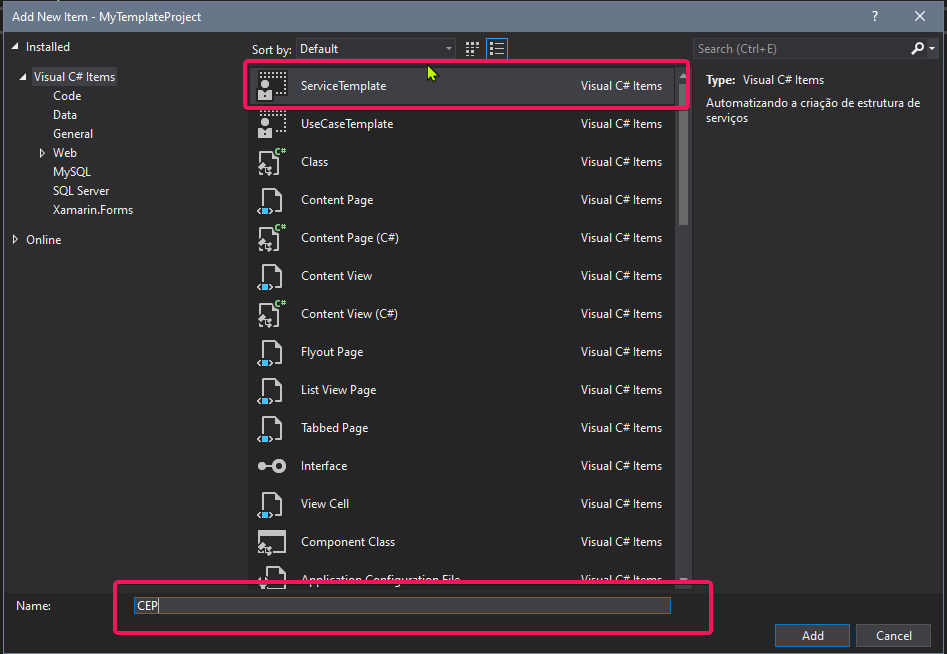The width and height of the screenshot is (947, 654).
Task: Click the View Cell icon
Action: [x=271, y=504]
